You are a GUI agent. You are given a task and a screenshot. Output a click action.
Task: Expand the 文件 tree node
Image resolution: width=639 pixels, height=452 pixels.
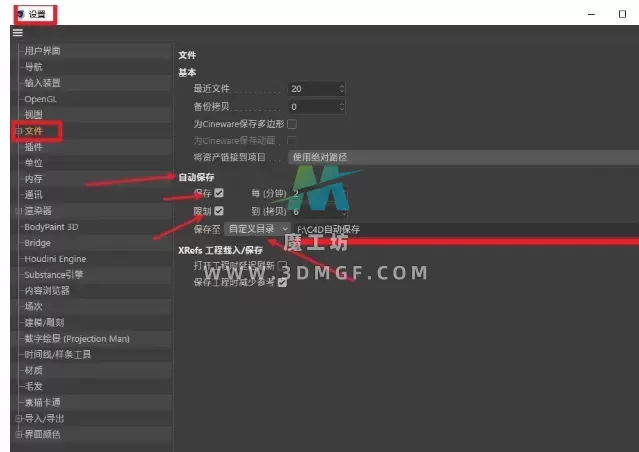tap(19, 131)
